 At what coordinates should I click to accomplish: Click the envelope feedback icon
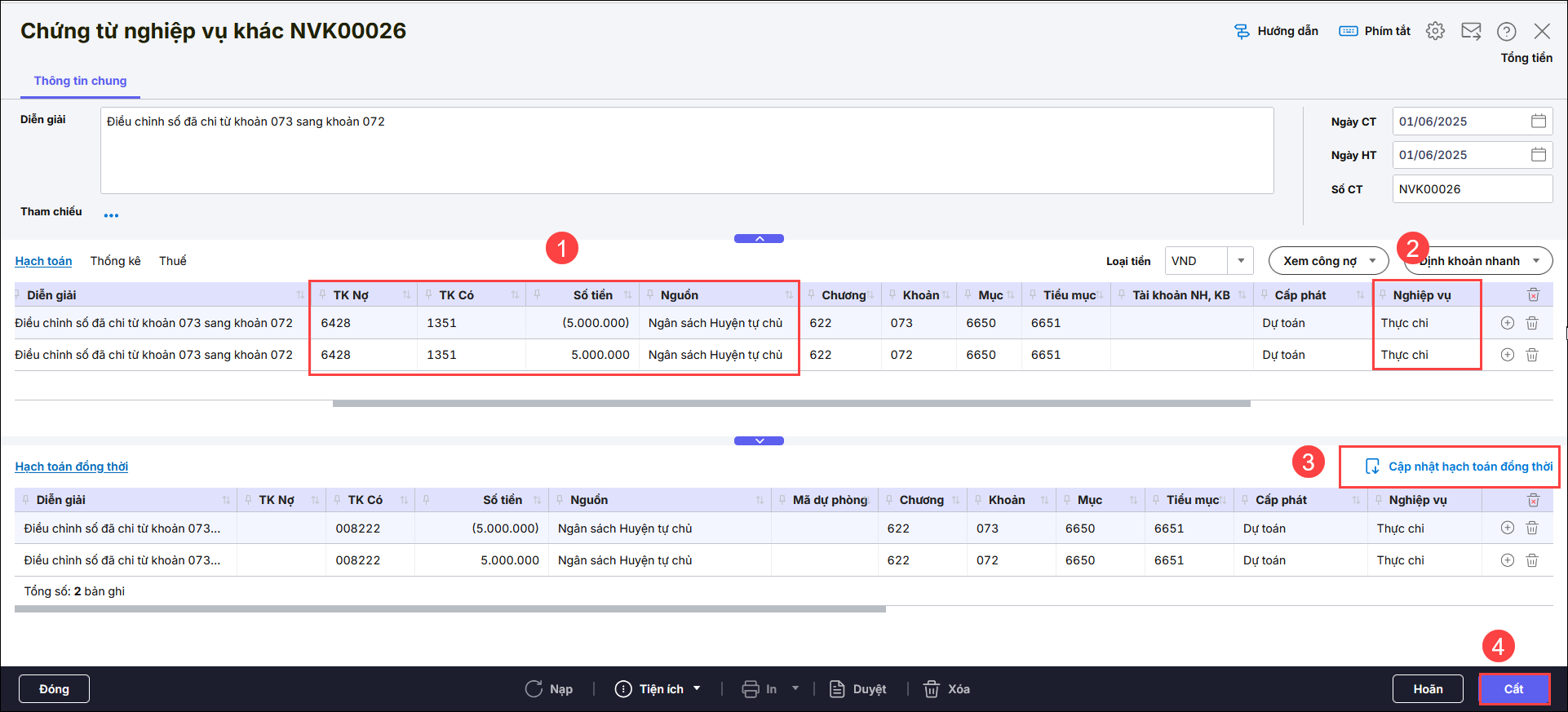1471,31
